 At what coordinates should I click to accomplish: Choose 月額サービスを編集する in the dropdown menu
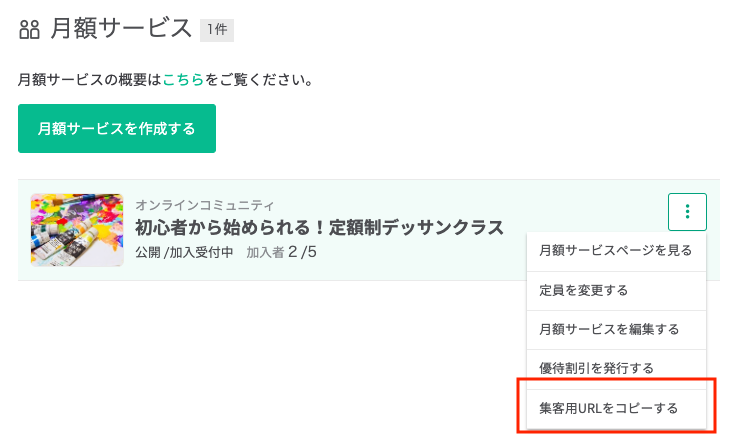(x=616, y=330)
